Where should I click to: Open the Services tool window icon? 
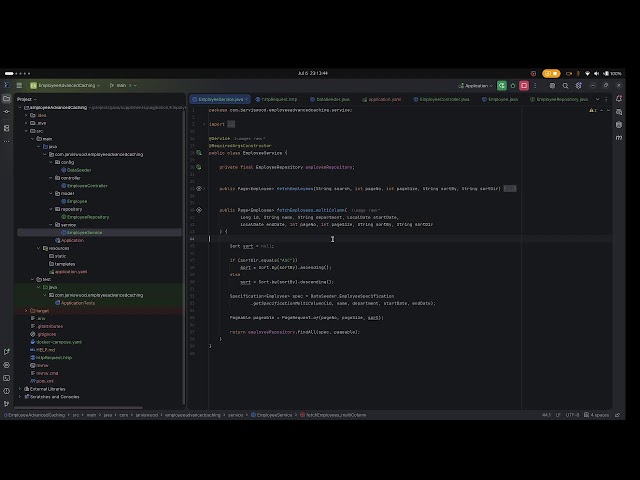[7, 365]
